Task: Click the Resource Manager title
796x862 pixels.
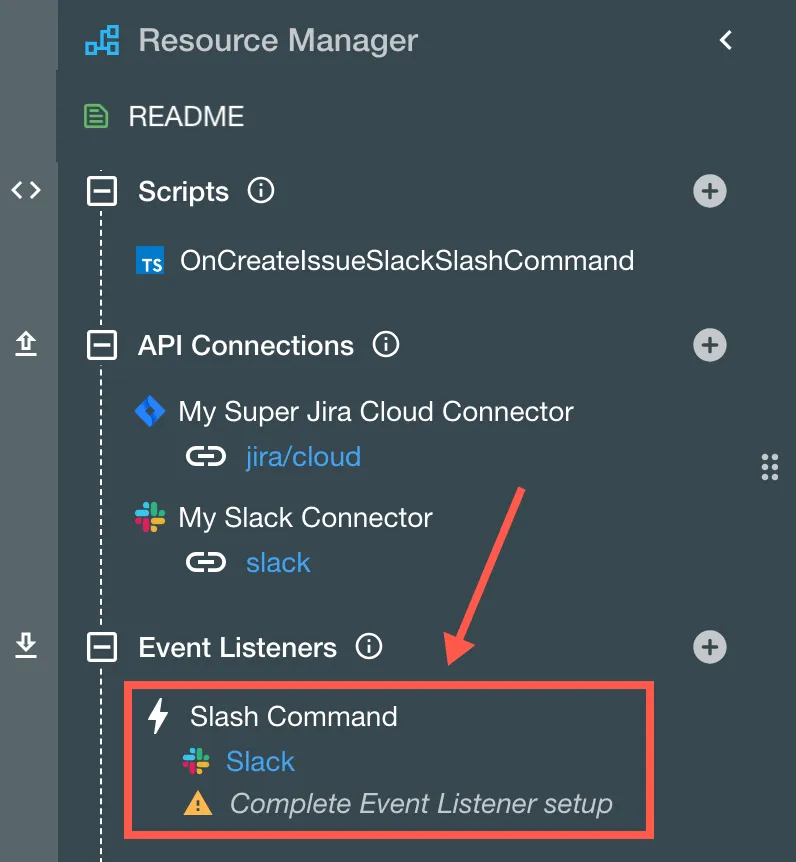Action: (x=278, y=41)
